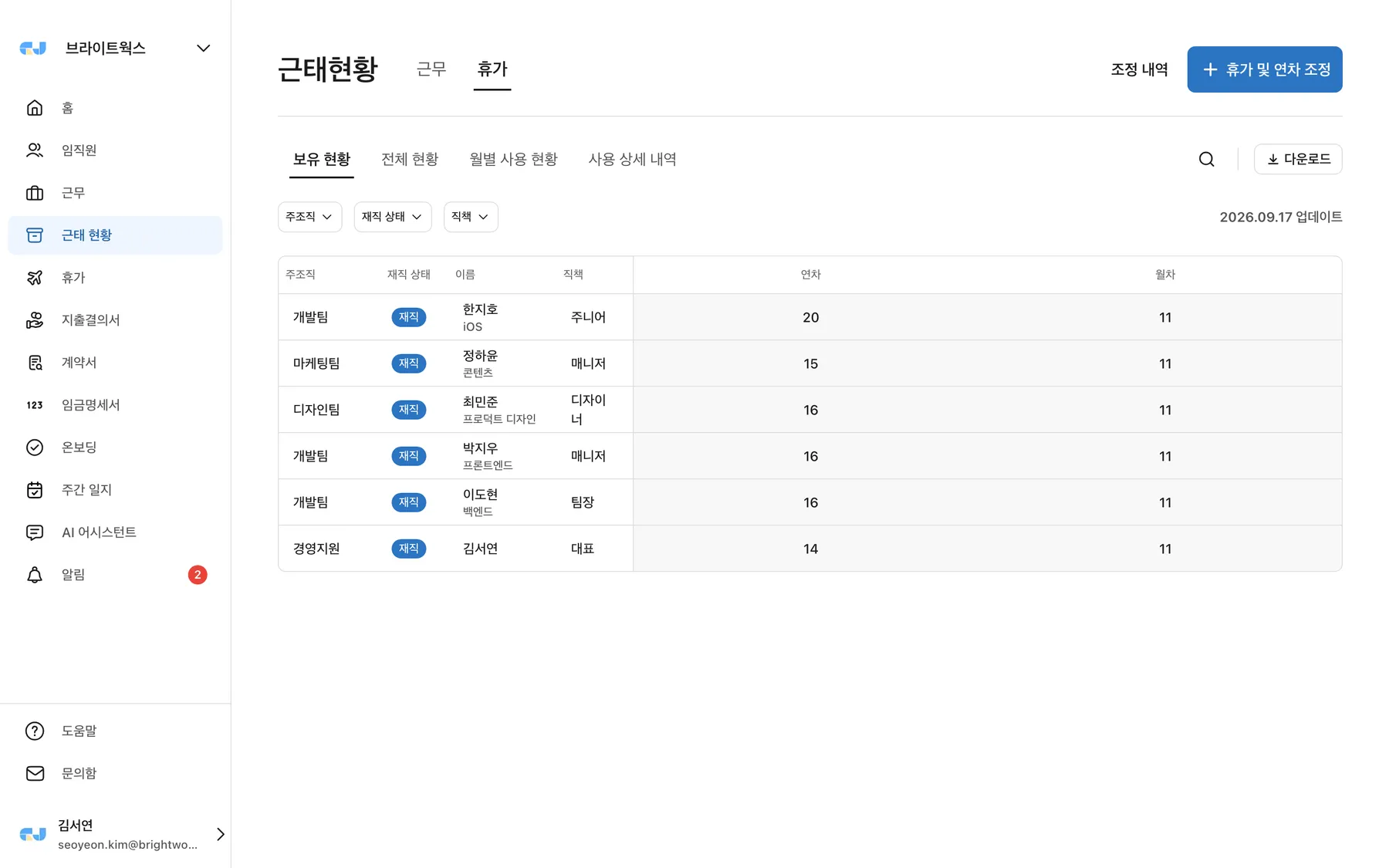This screenshot has height=868, width=1389.
Task: Click the 계약서 document icon
Action: [x=35, y=363]
